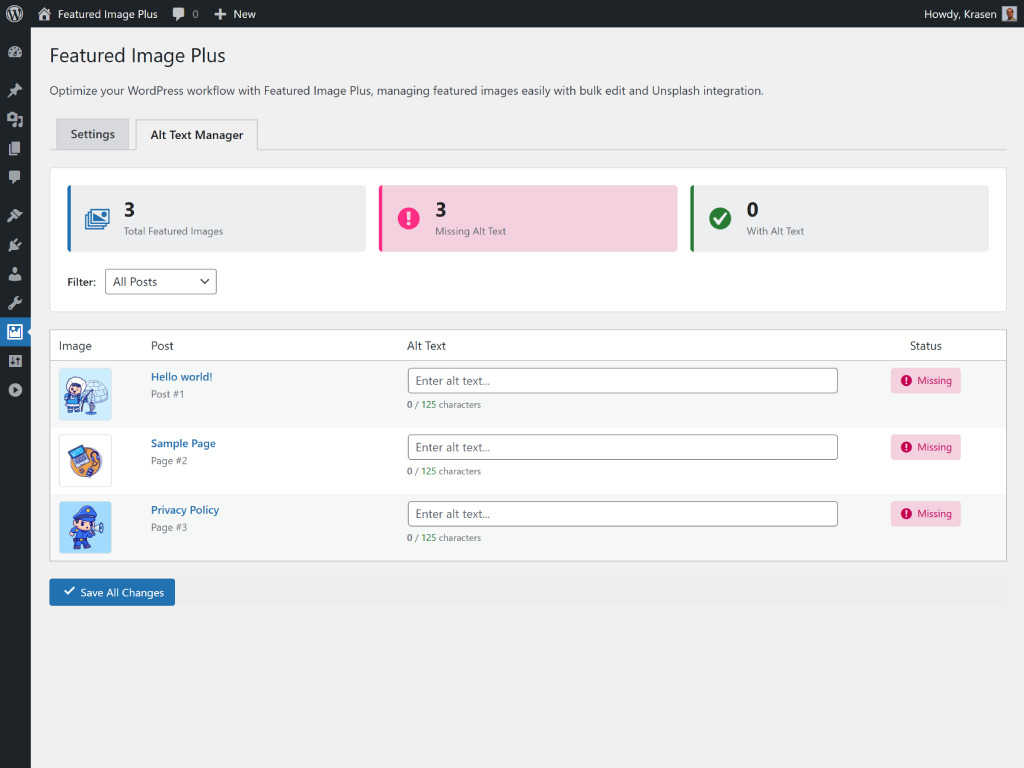Focus the alt text field for Sample Page
Viewport: 1024px width, 768px height.
[x=622, y=447]
